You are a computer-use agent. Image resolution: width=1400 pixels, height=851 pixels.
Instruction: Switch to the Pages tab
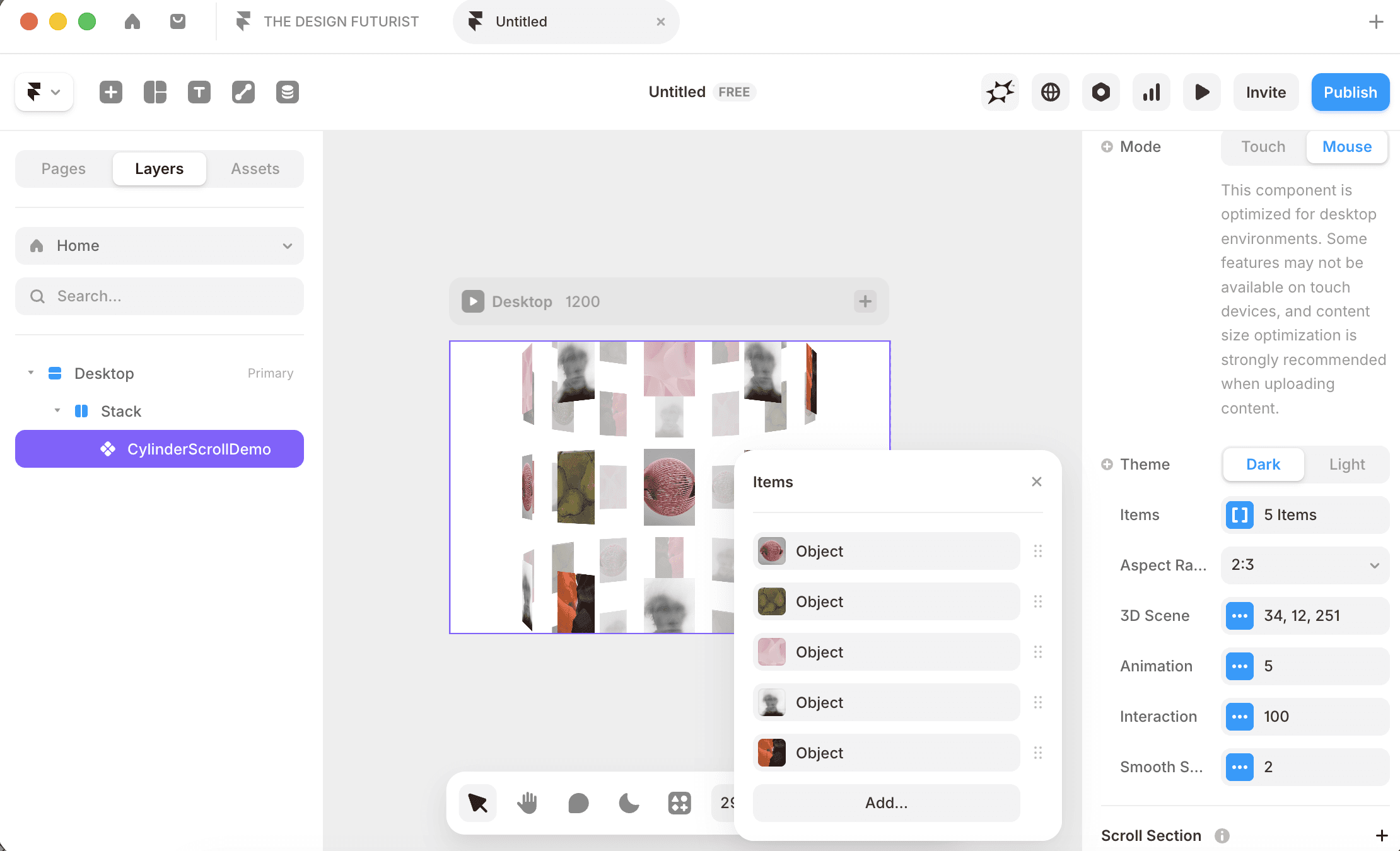tap(64, 169)
